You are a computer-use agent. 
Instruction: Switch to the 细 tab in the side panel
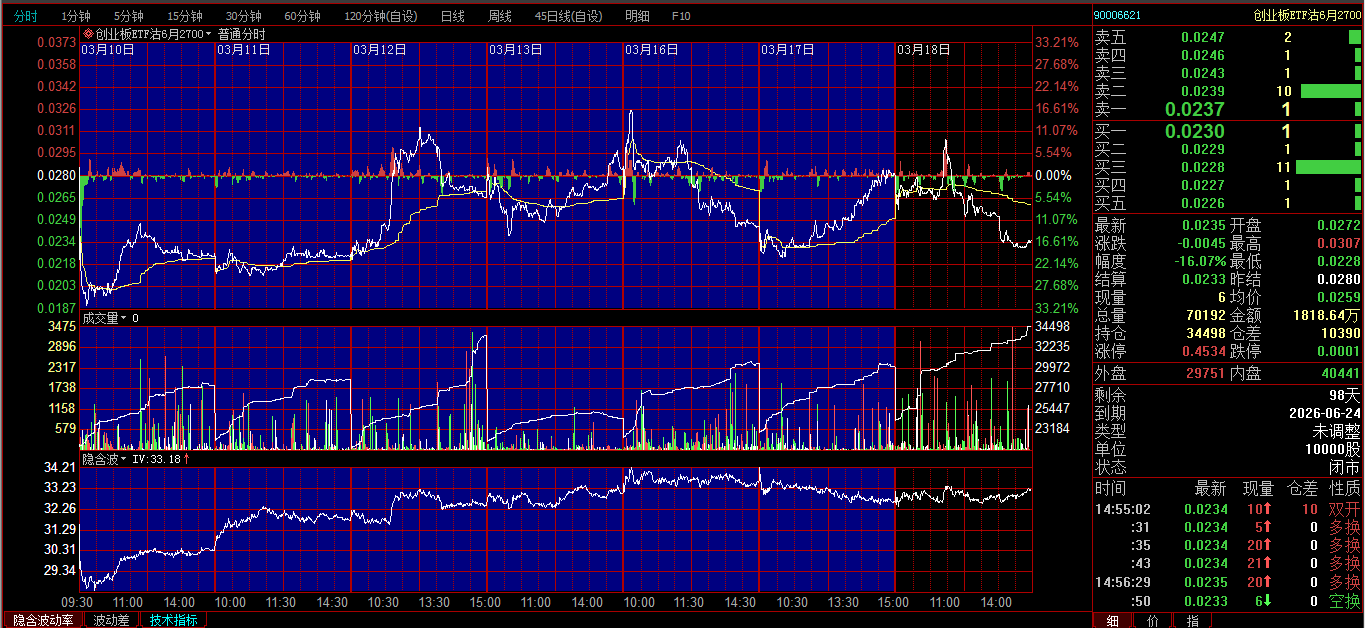1112,620
